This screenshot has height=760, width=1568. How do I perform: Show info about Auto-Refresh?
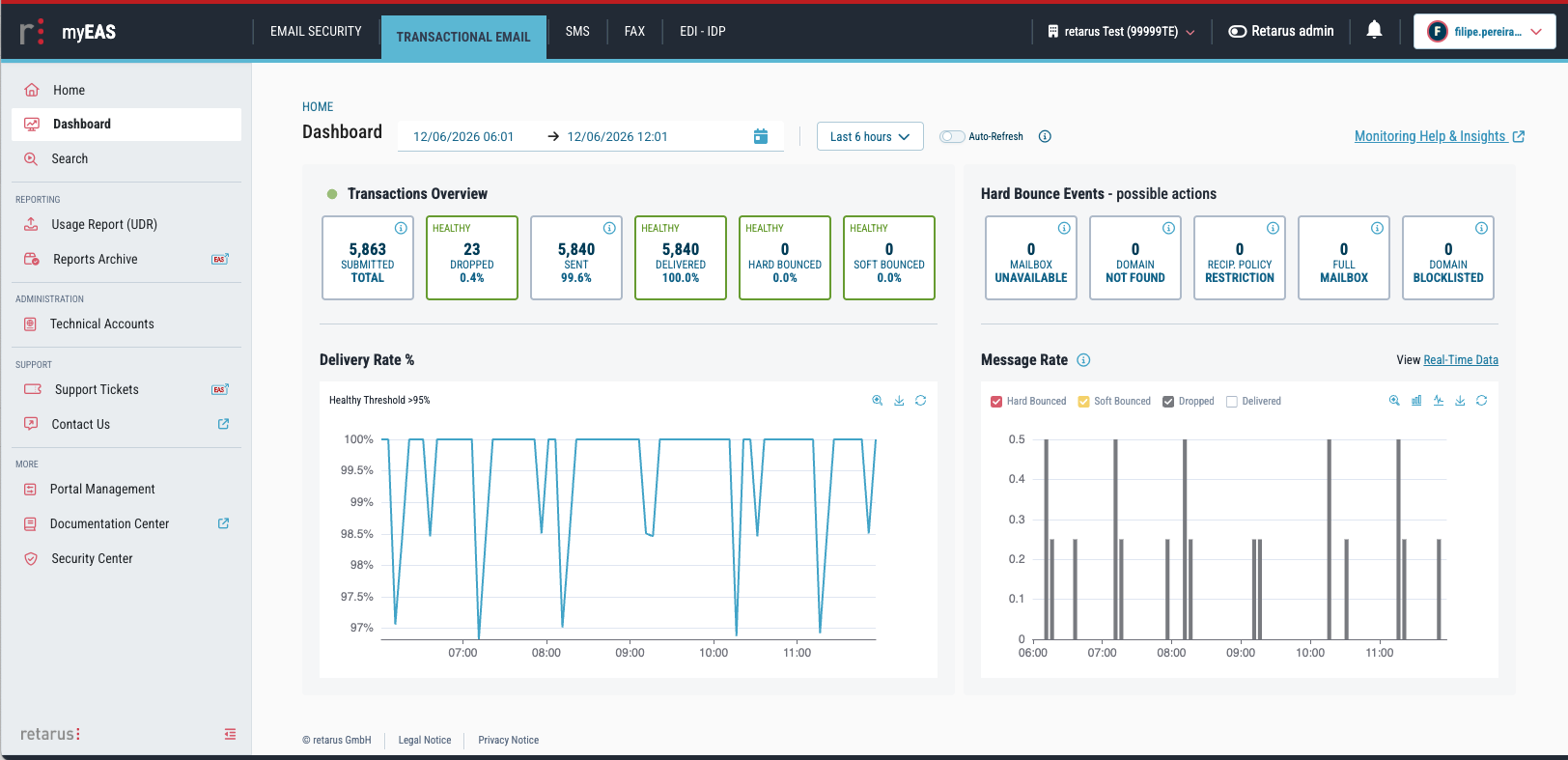pyautogui.click(x=1045, y=136)
